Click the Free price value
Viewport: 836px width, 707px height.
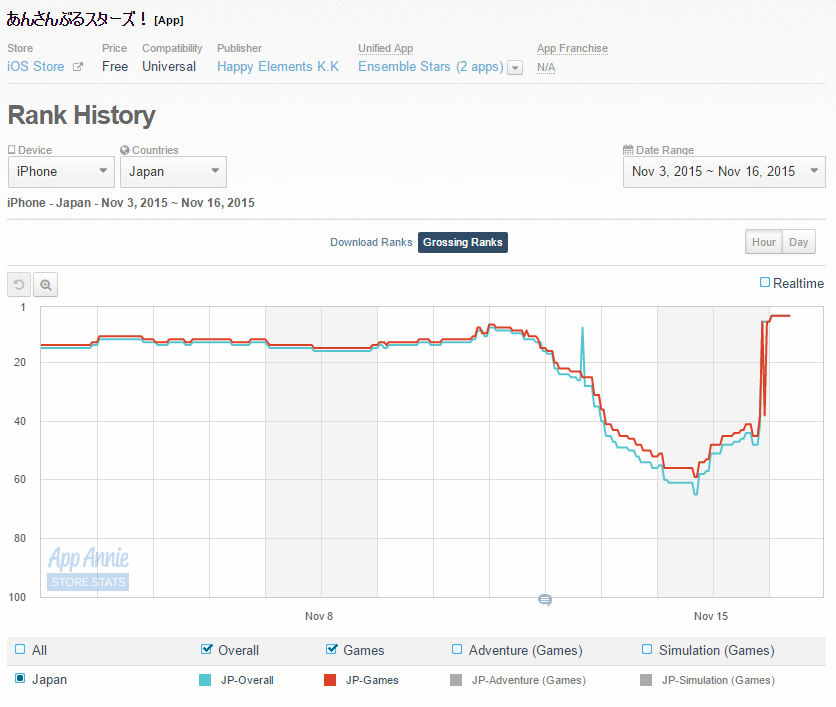tap(115, 67)
